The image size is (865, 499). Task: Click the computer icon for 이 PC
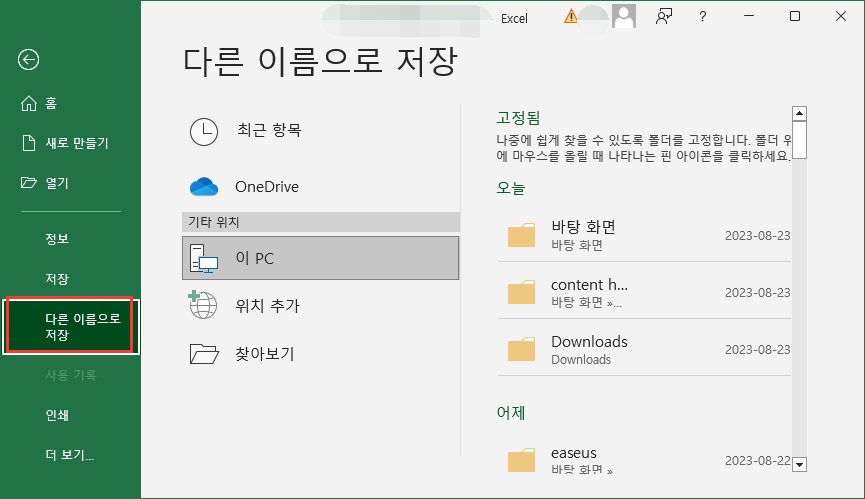point(204,259)
